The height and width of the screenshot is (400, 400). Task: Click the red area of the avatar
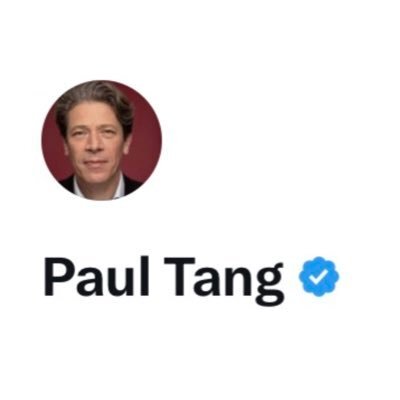coord(145,140)
